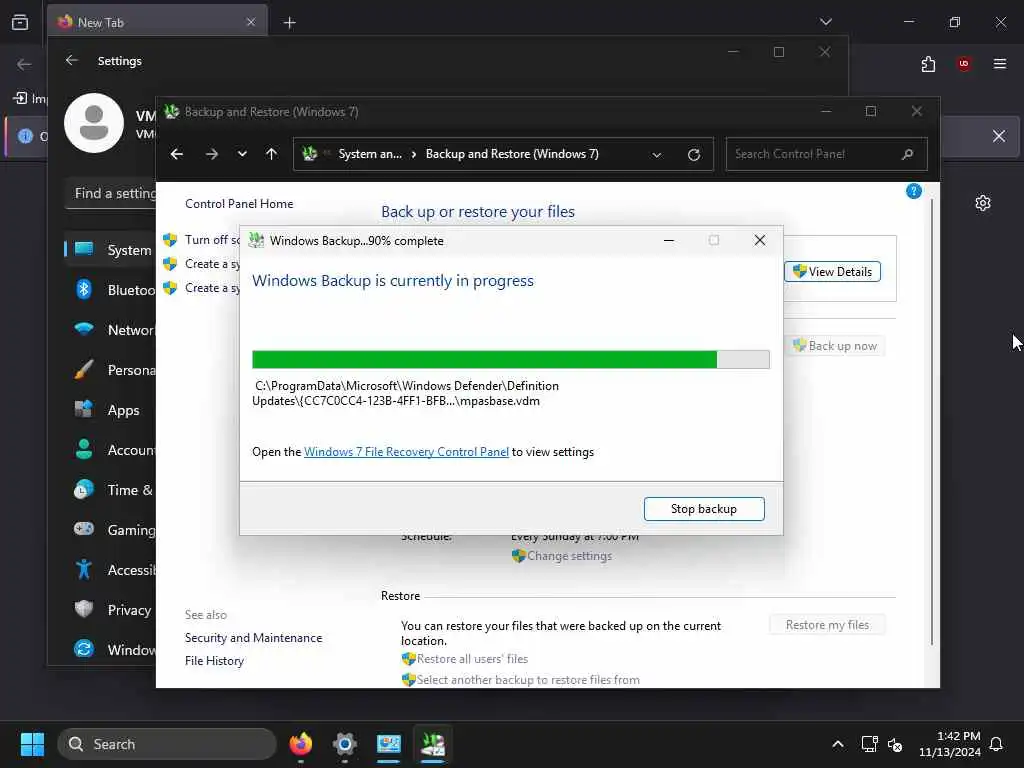The width and height of the screenshot is (1024, 768).
Task: Click the backup progress bar
Action: point(511,359)
